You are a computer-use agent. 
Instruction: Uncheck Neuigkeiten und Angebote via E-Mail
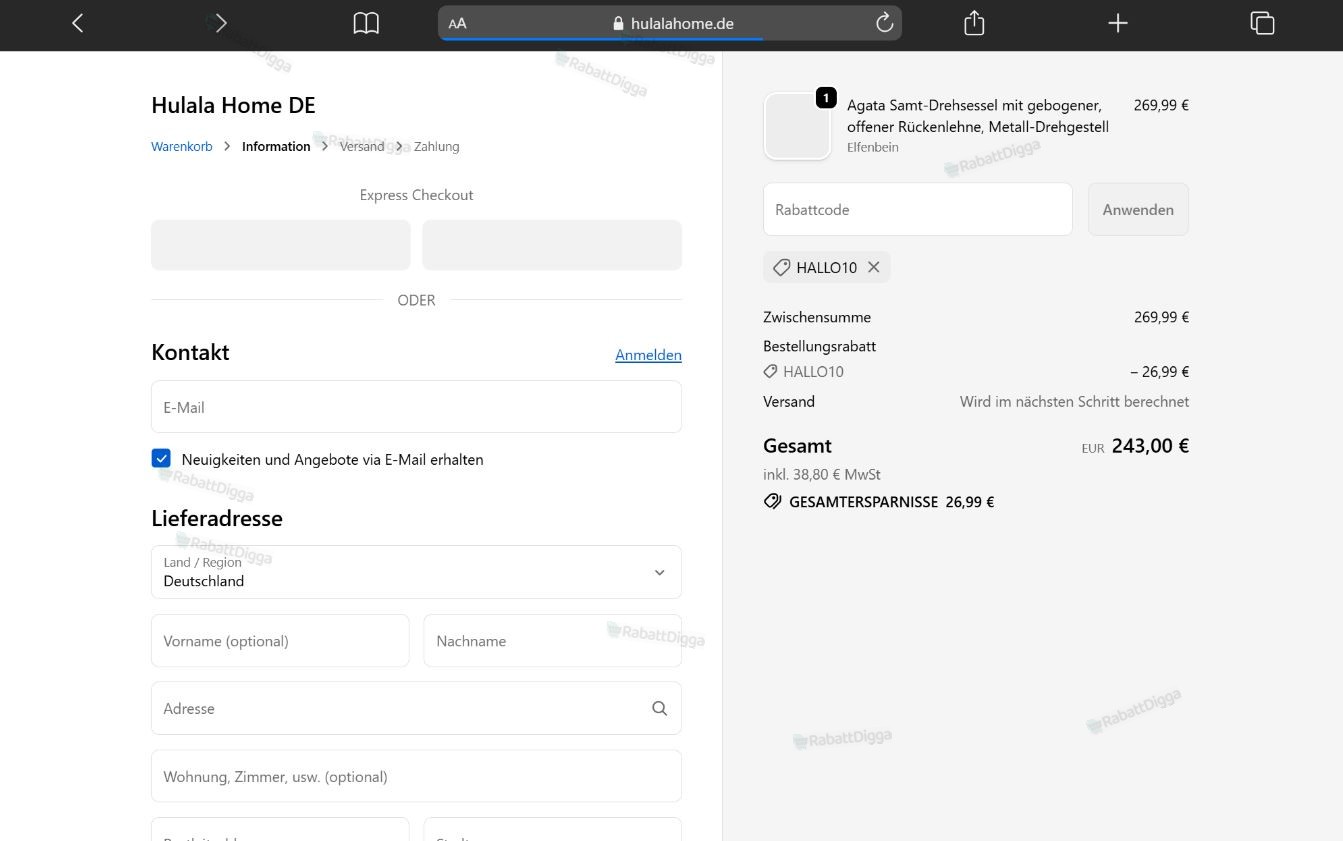coord(161,458)
